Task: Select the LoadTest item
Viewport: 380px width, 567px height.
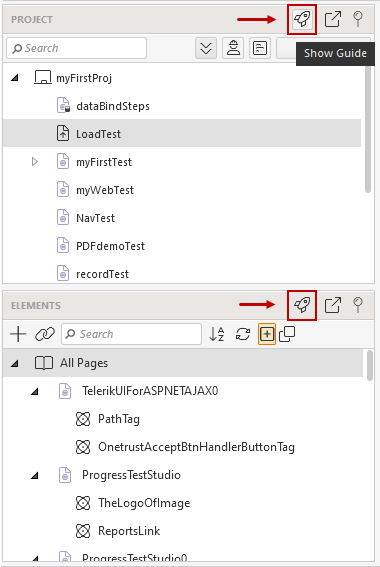Action: click(182, 134)
